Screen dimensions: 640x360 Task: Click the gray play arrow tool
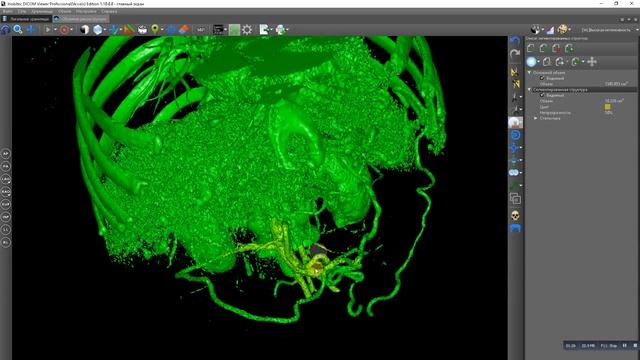click(x=48, y=29)
